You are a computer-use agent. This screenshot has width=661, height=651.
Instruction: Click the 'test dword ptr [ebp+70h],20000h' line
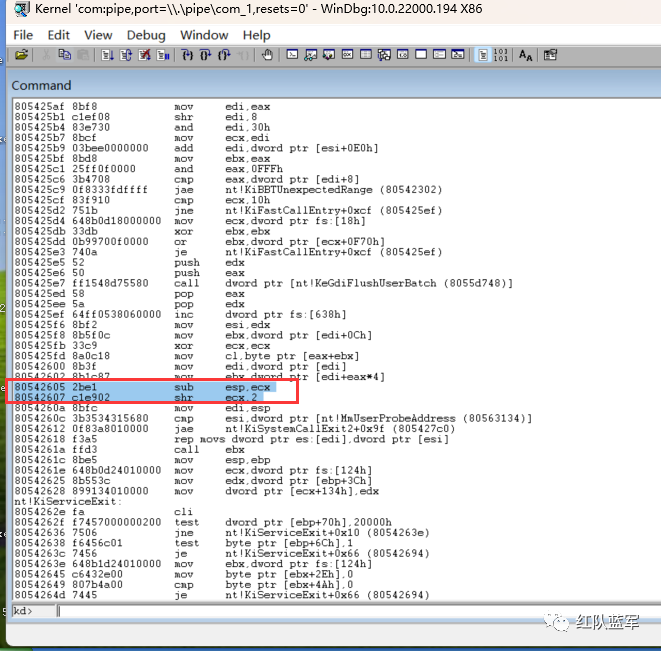[203, 522]
